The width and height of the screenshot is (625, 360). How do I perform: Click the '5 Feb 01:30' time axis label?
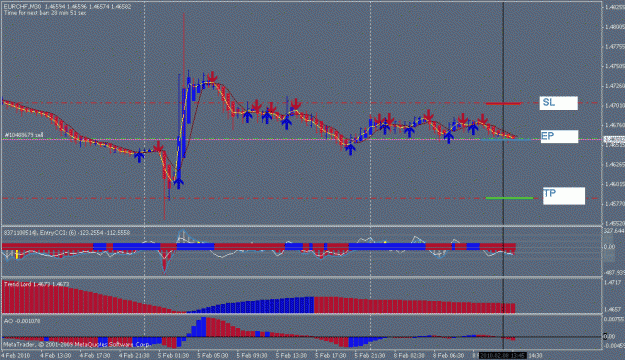173,355
